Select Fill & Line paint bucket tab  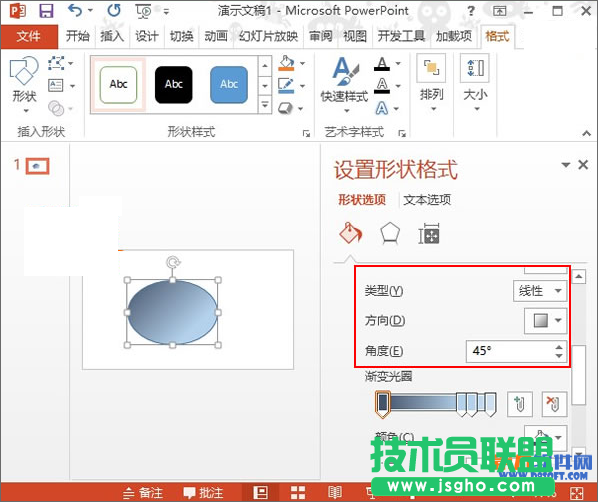[x=350, y=233]
